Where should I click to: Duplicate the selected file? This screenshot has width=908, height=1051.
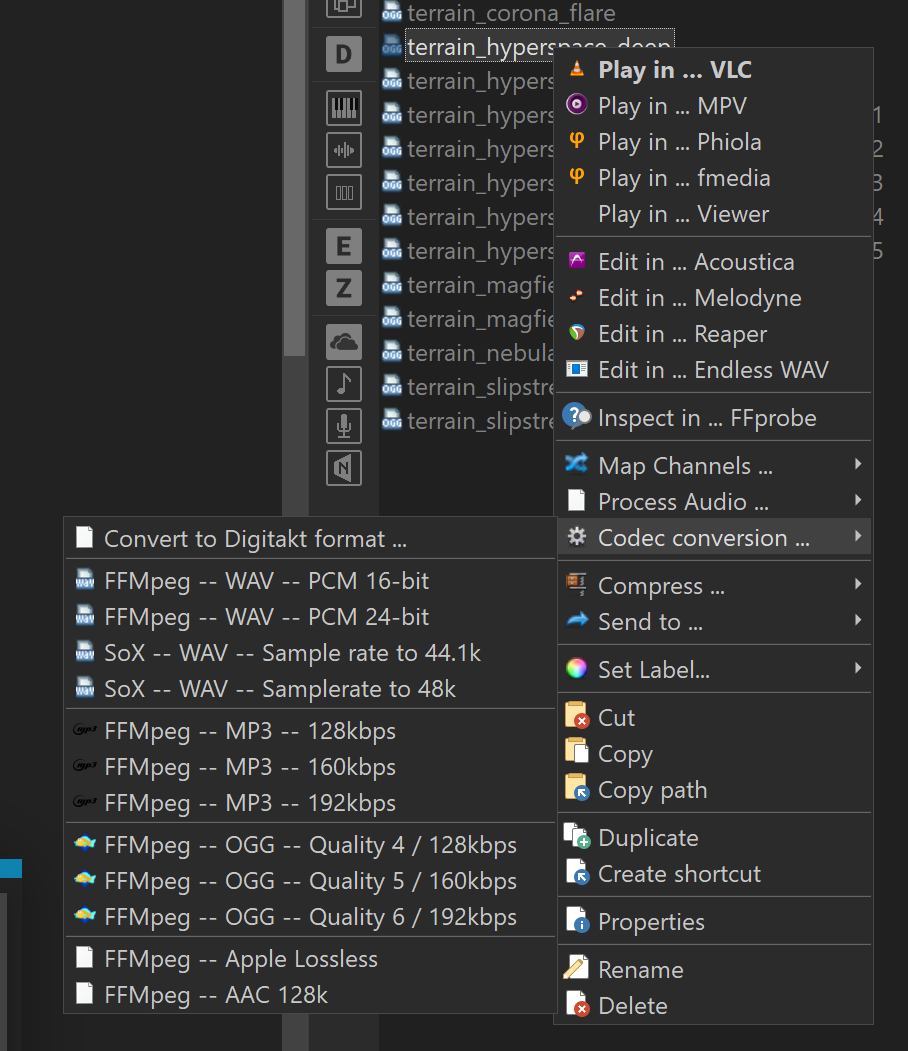pyautogui.click(x=714, y=838)
